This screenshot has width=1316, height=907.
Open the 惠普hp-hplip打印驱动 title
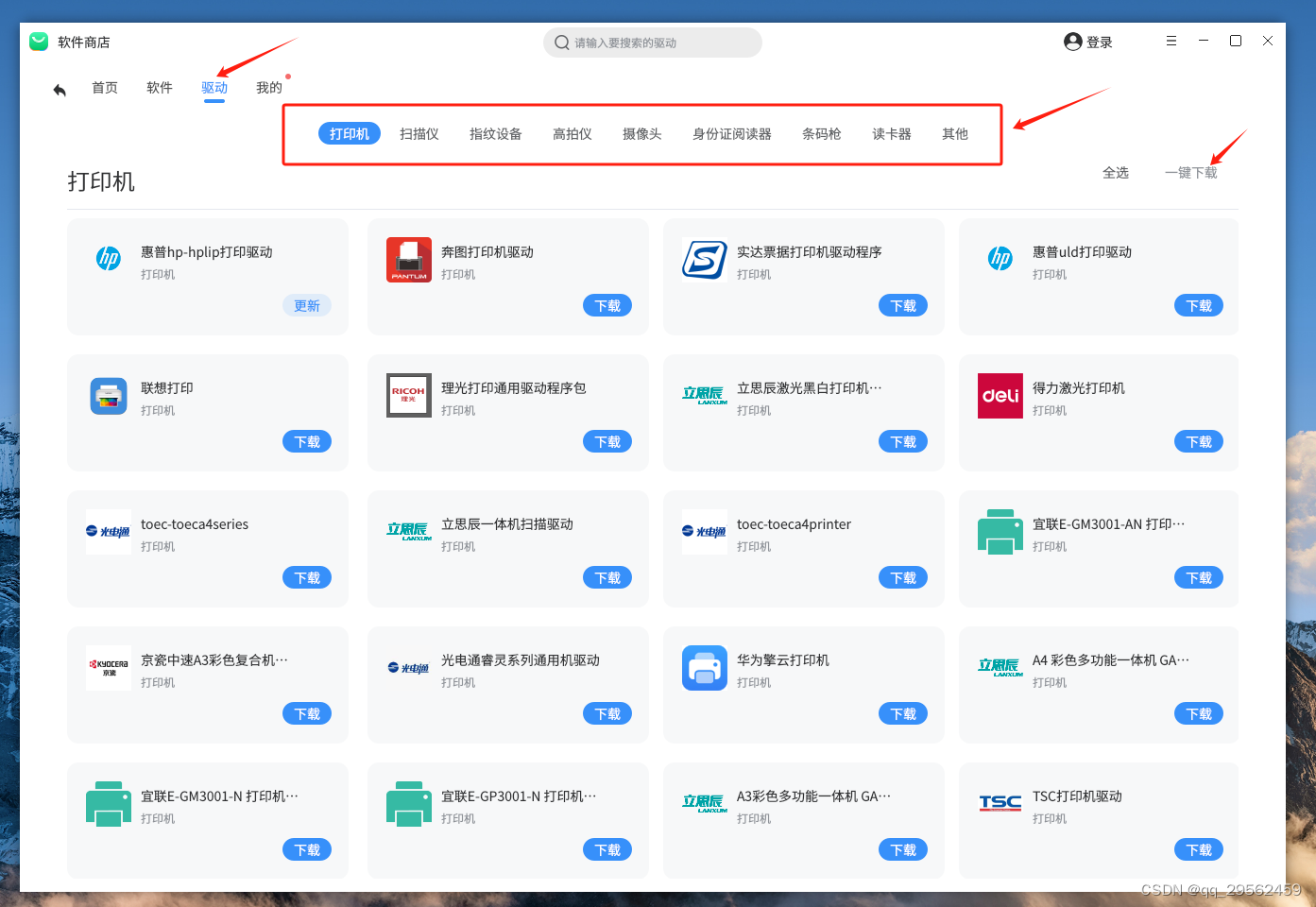pos(207,252)
